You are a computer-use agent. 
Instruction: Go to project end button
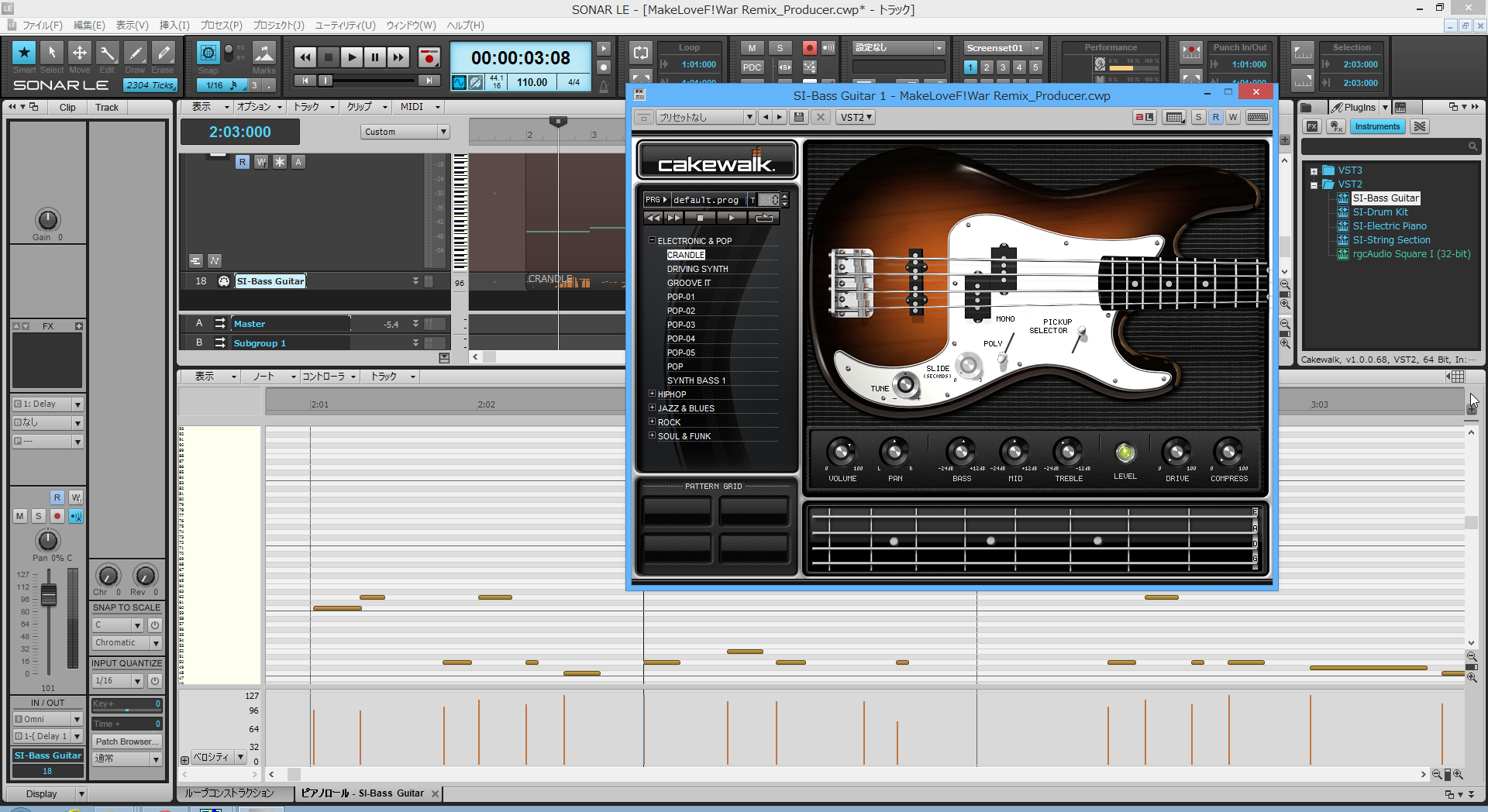[429, 81]
